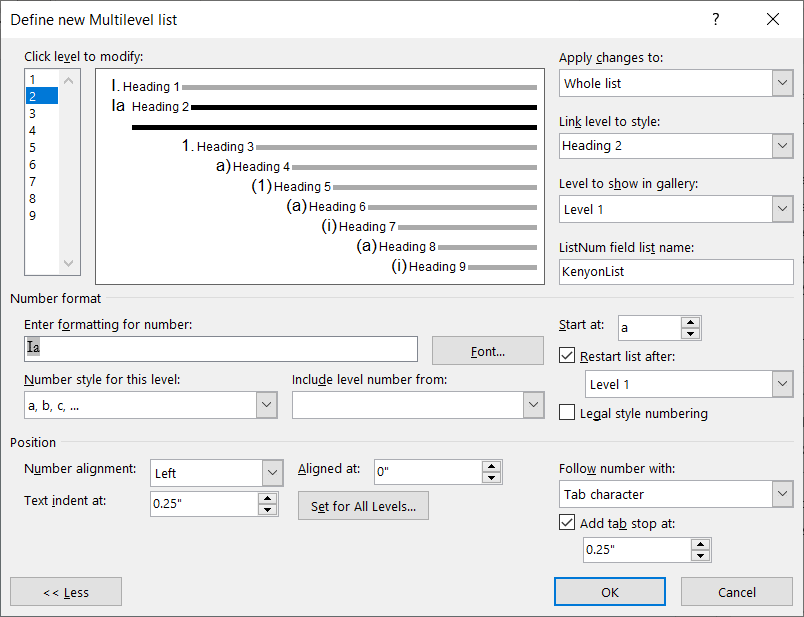Select level 7 in level list
804x617 pixels.
coord(42,182)
